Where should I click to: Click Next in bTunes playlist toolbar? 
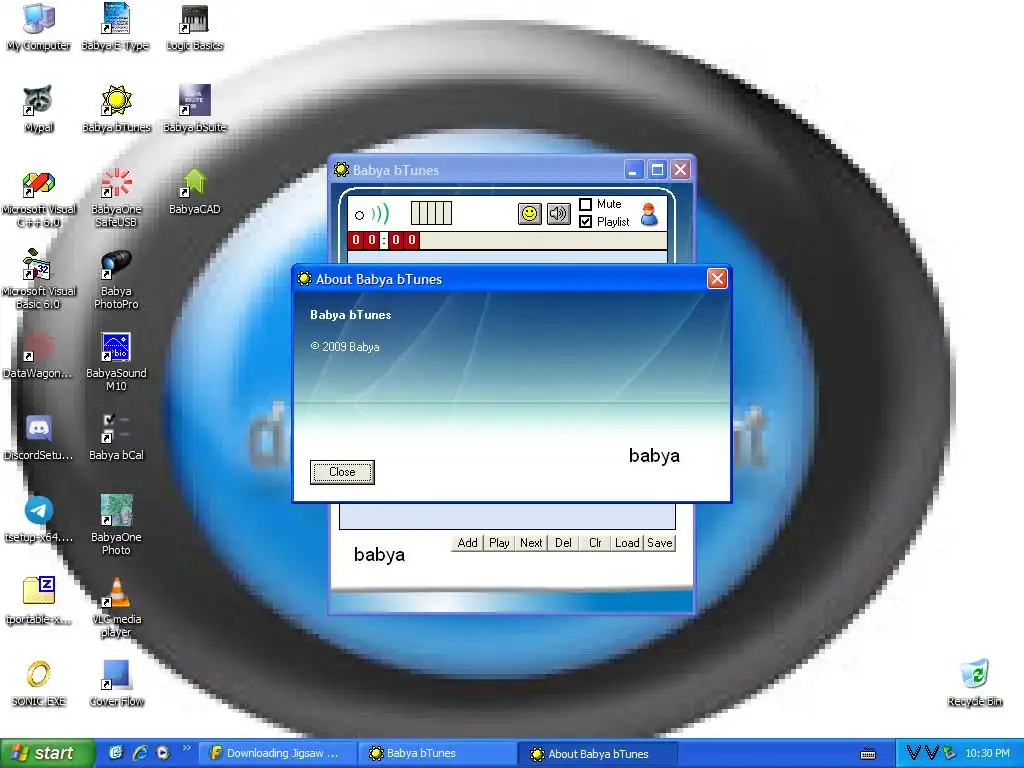tap(531, 543)
